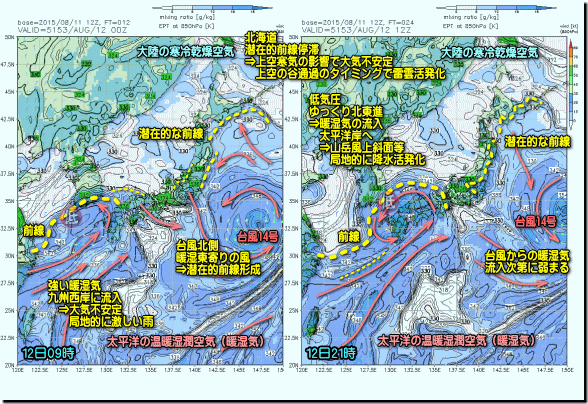Click the 局地的に激しい雨 annotation line

click(x=111, y=321)
